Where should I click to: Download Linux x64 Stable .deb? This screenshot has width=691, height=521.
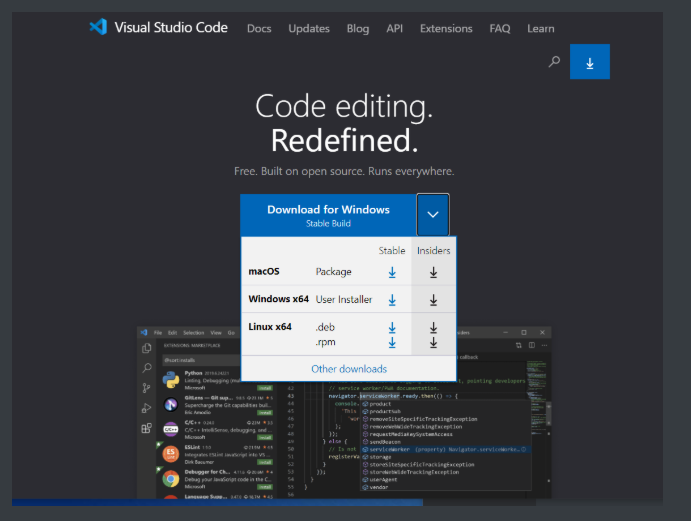coord(392,327)
